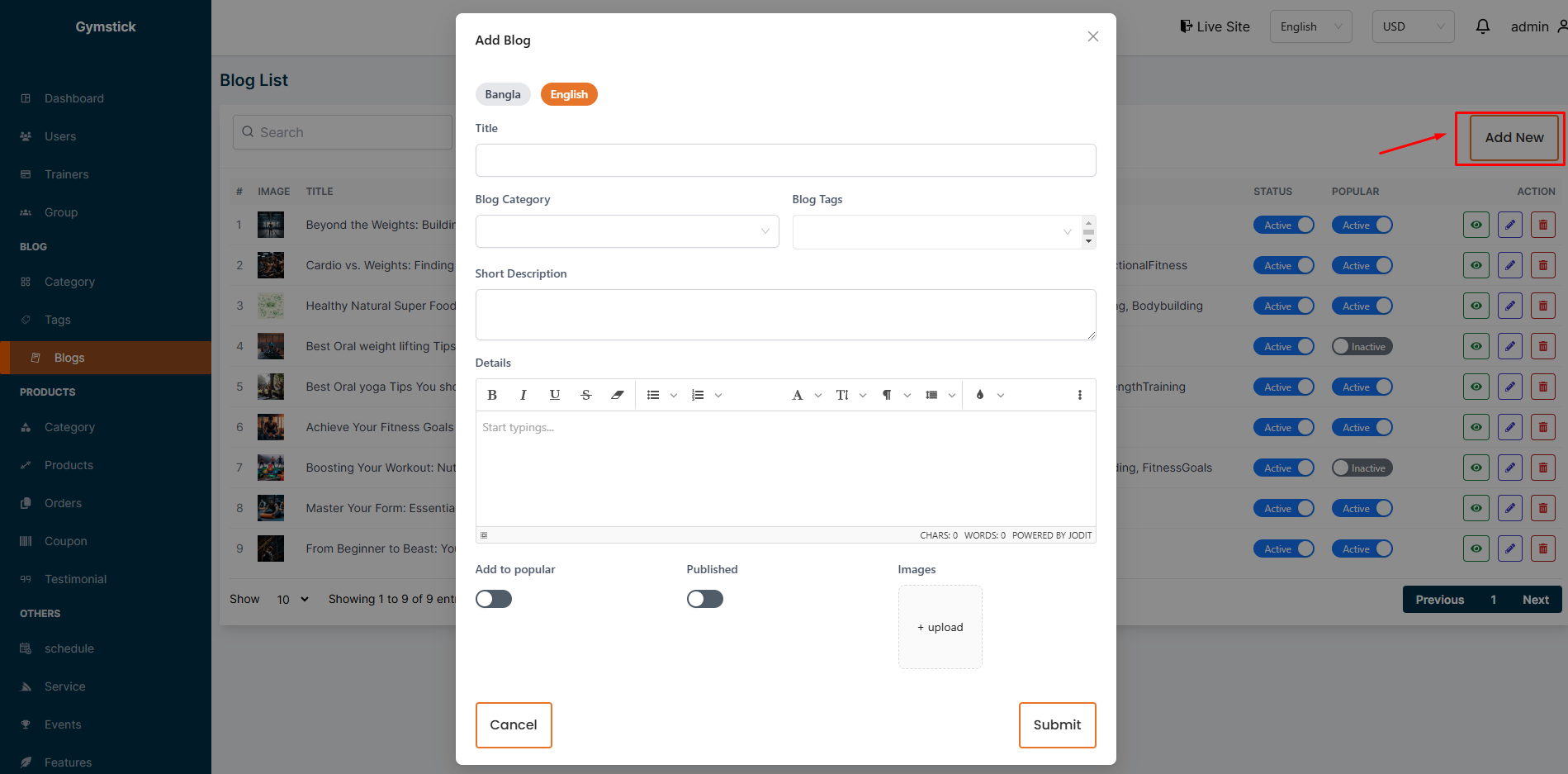Click the blog Title input field
The height and width of the screenshot is (774, 1568).
[x=785, y=160]
